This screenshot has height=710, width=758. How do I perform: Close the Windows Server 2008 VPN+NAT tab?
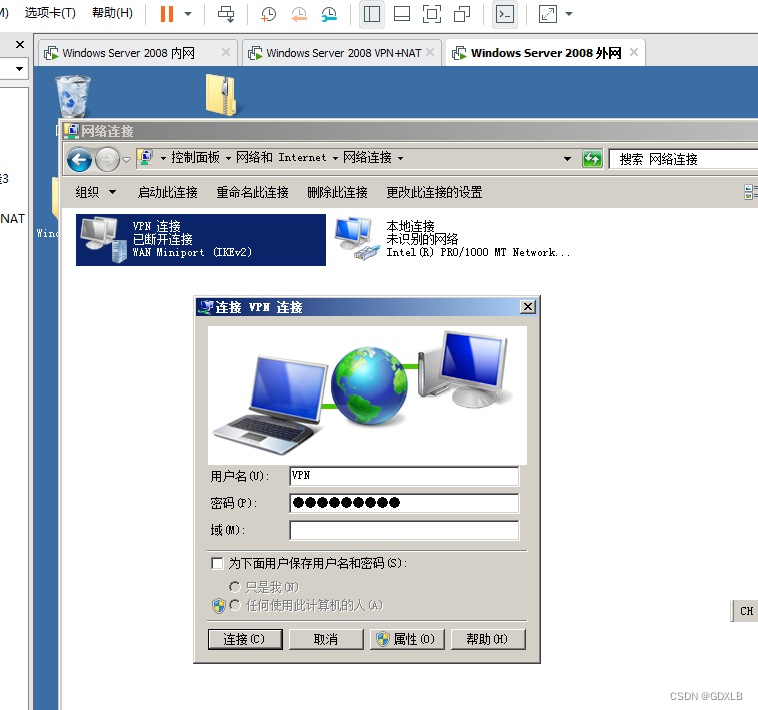[430, 52]
